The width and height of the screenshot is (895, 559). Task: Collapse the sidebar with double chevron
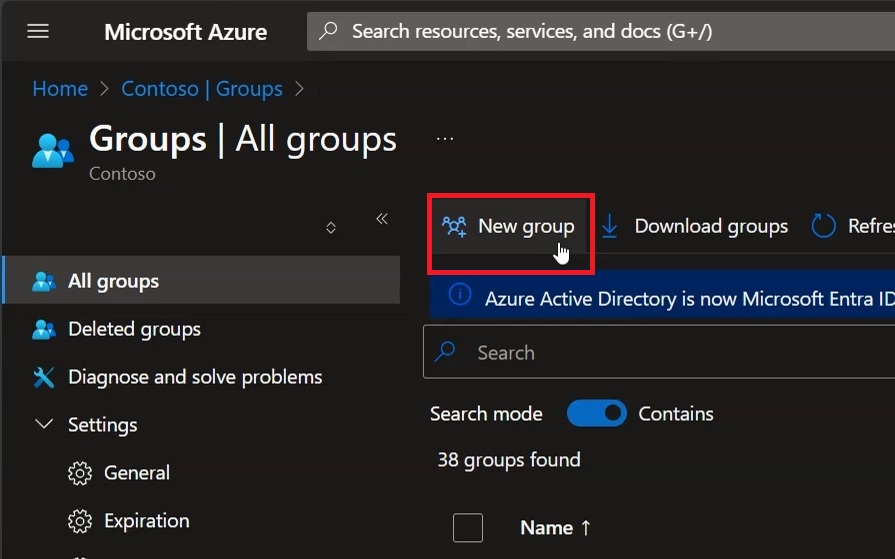coord(382,219)
